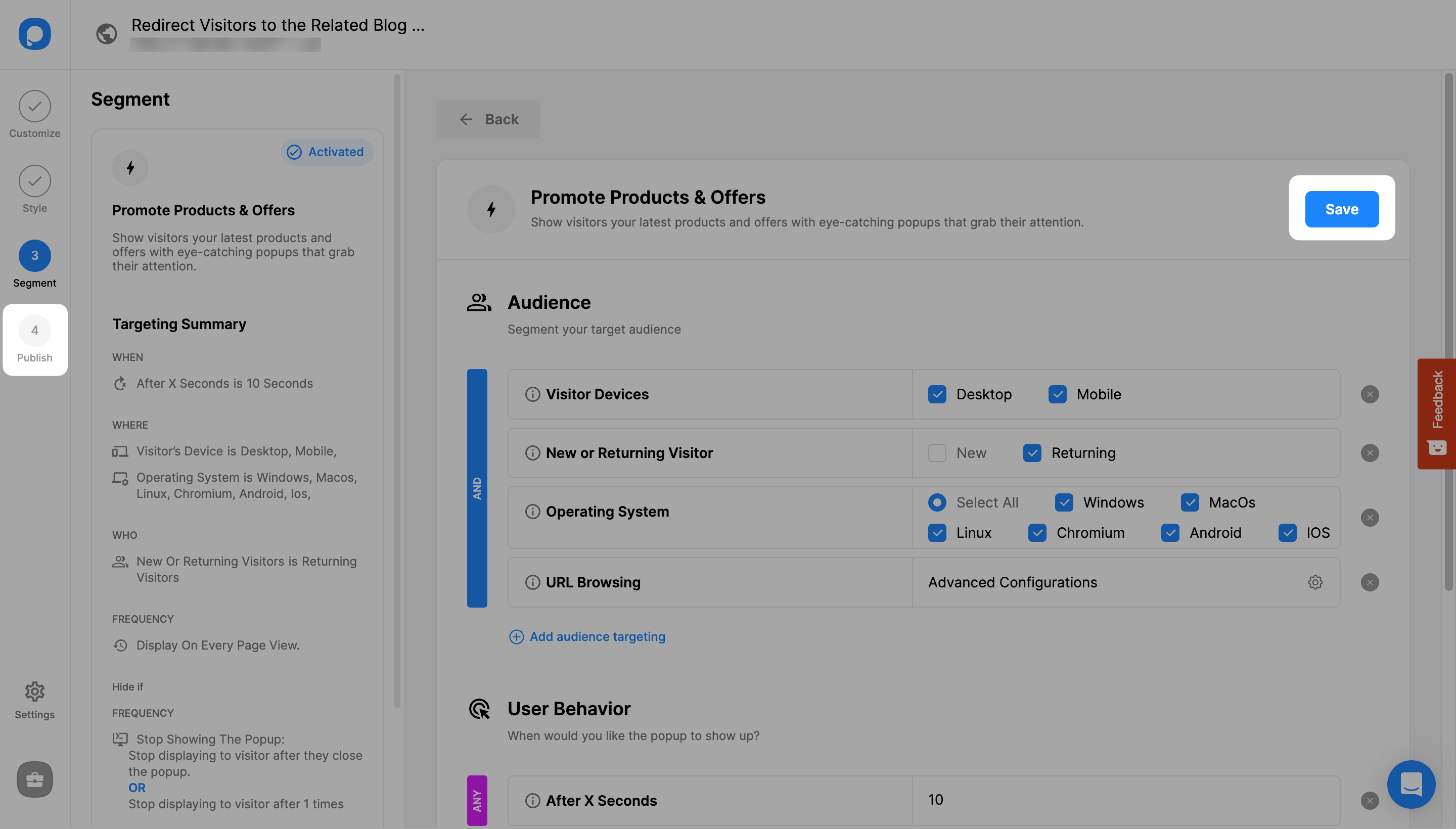Click the Segment step icon
This screenshot has height=829, width=1456.
pos(34,255)
